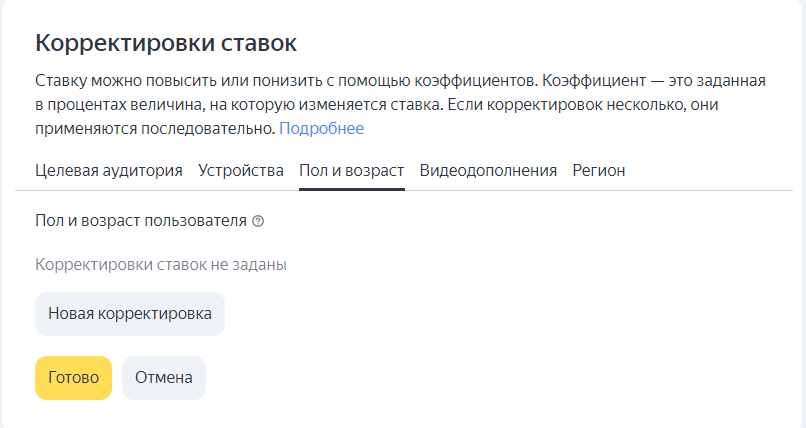View device bid adjustments tab
The height and width of the screenshot is (428, 806).
coord(241,170)
